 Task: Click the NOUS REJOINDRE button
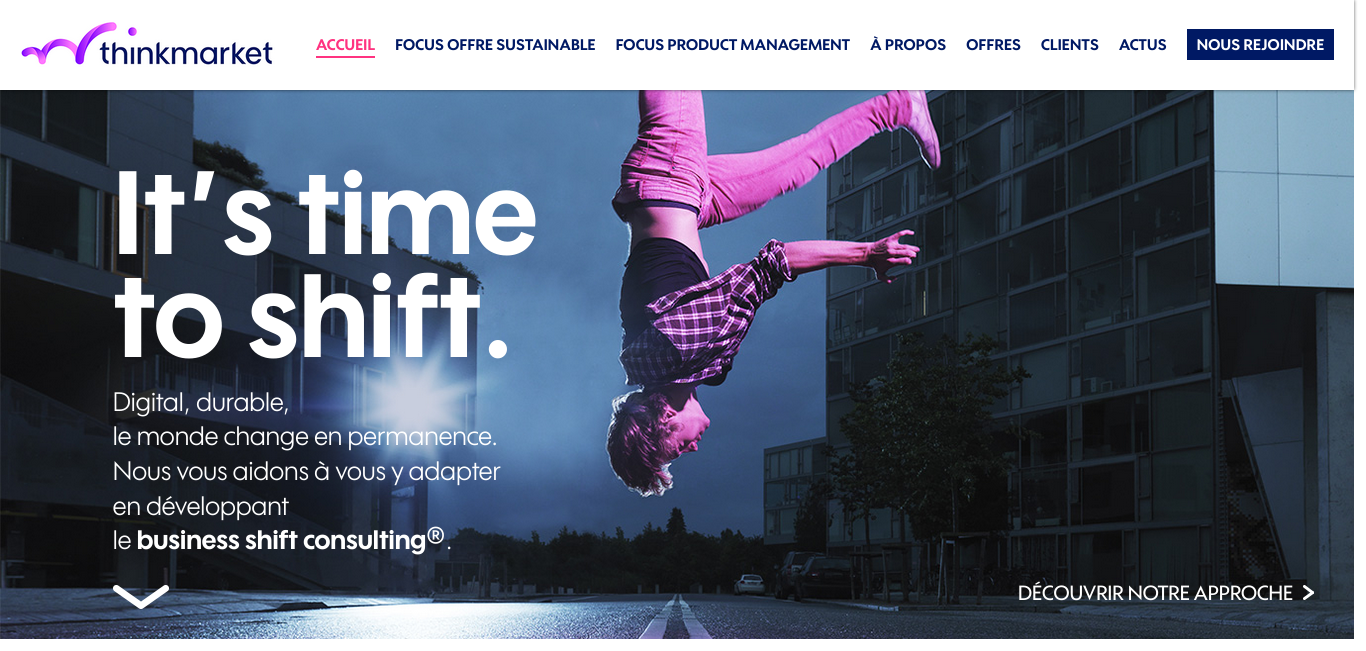1260,45
